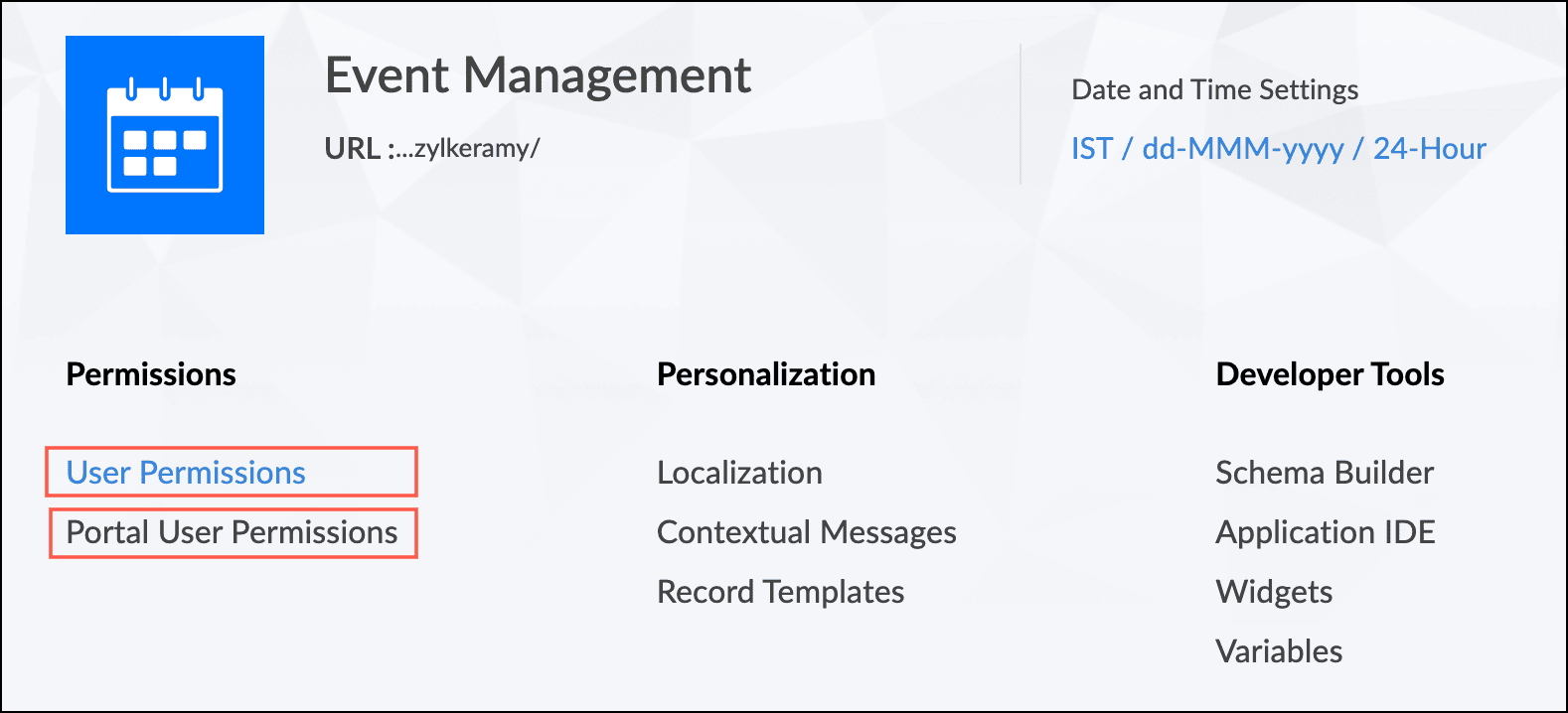Open Record Templates
Image resolution: width=1568 pixels, height=713 pixels.
click(x=780, y=592)
